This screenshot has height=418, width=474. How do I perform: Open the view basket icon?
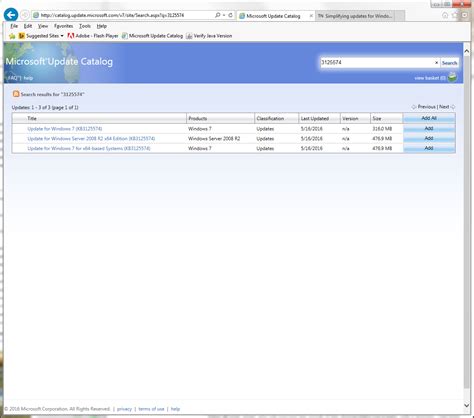coord(452,77)
